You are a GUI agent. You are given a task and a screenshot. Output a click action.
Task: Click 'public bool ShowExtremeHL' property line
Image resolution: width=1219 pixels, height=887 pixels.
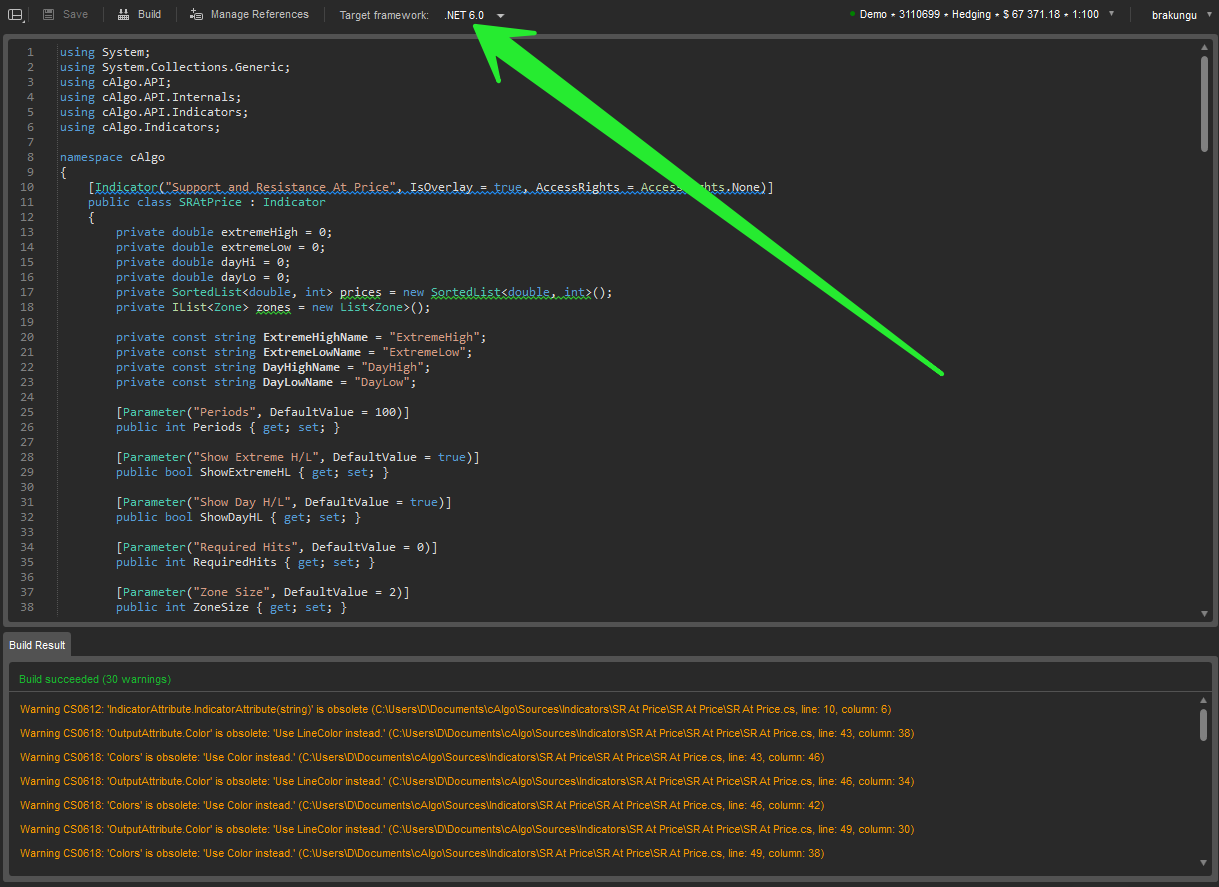[x=252, y=472]
